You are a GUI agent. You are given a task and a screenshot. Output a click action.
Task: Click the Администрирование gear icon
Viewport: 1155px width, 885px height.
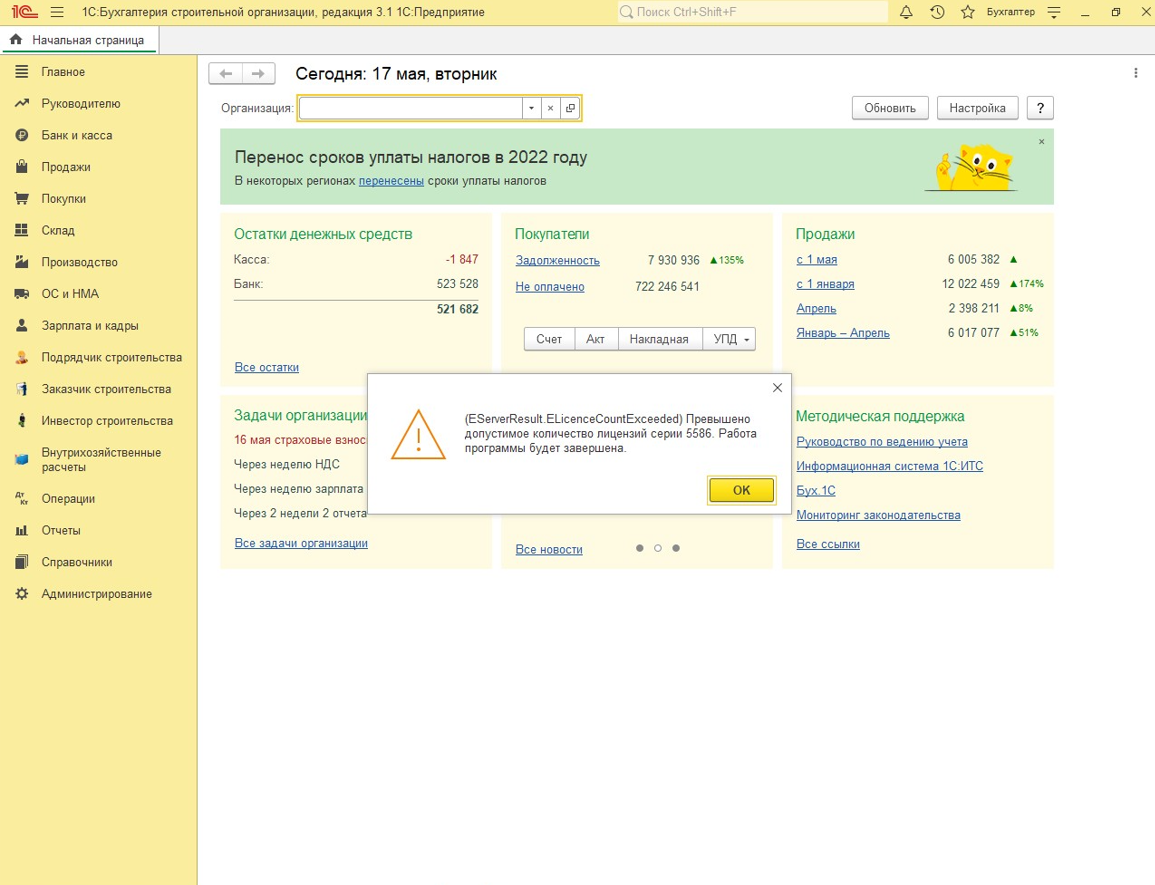(x=22, y=594)
